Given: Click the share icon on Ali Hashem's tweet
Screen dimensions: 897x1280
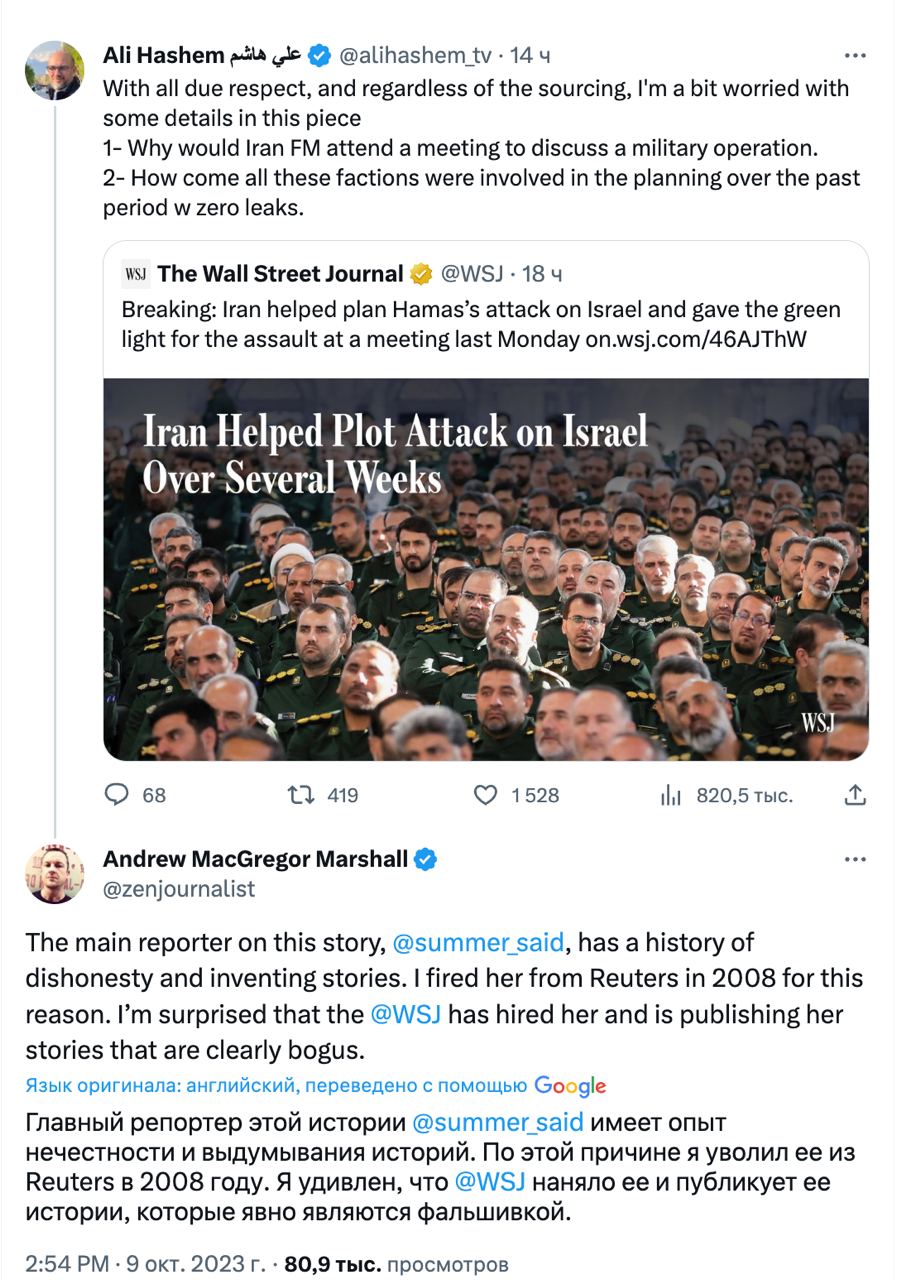Looking at the screenshot, I should point(855,795).
